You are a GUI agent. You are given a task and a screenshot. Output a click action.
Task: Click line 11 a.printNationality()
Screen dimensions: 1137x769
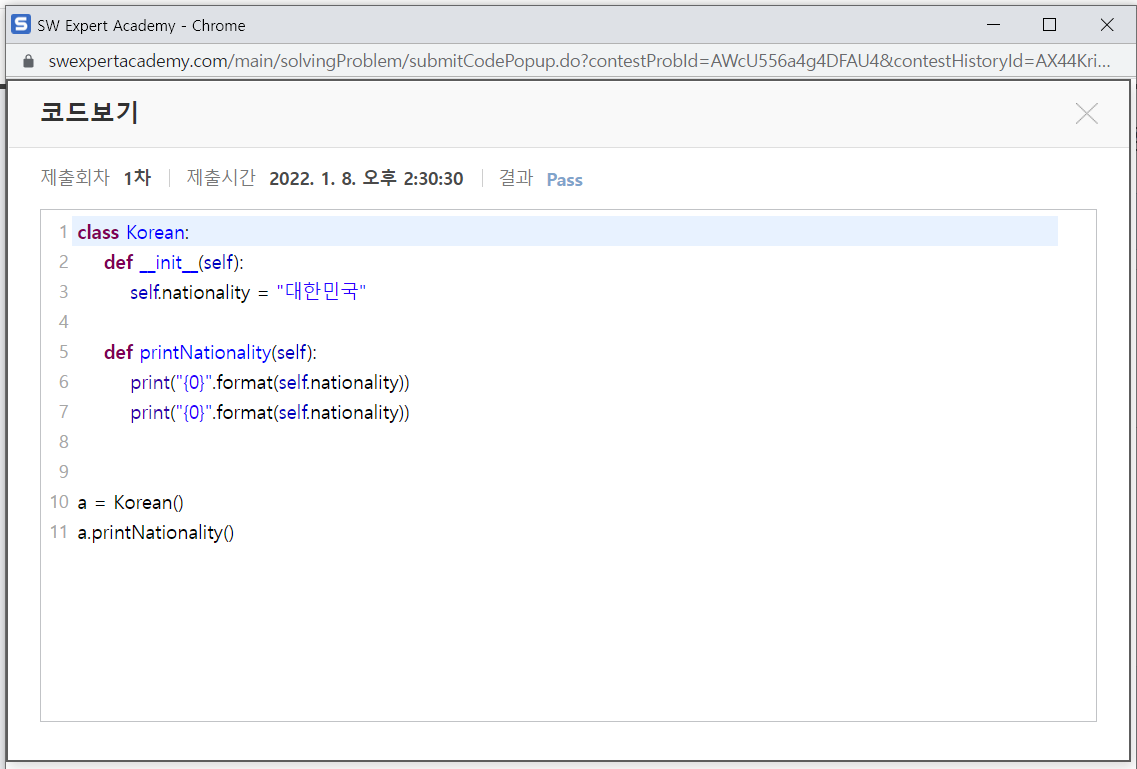(x=156, y=533)
